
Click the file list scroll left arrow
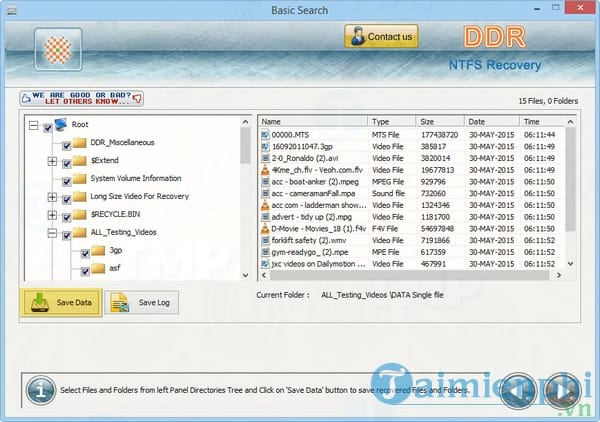264,275
